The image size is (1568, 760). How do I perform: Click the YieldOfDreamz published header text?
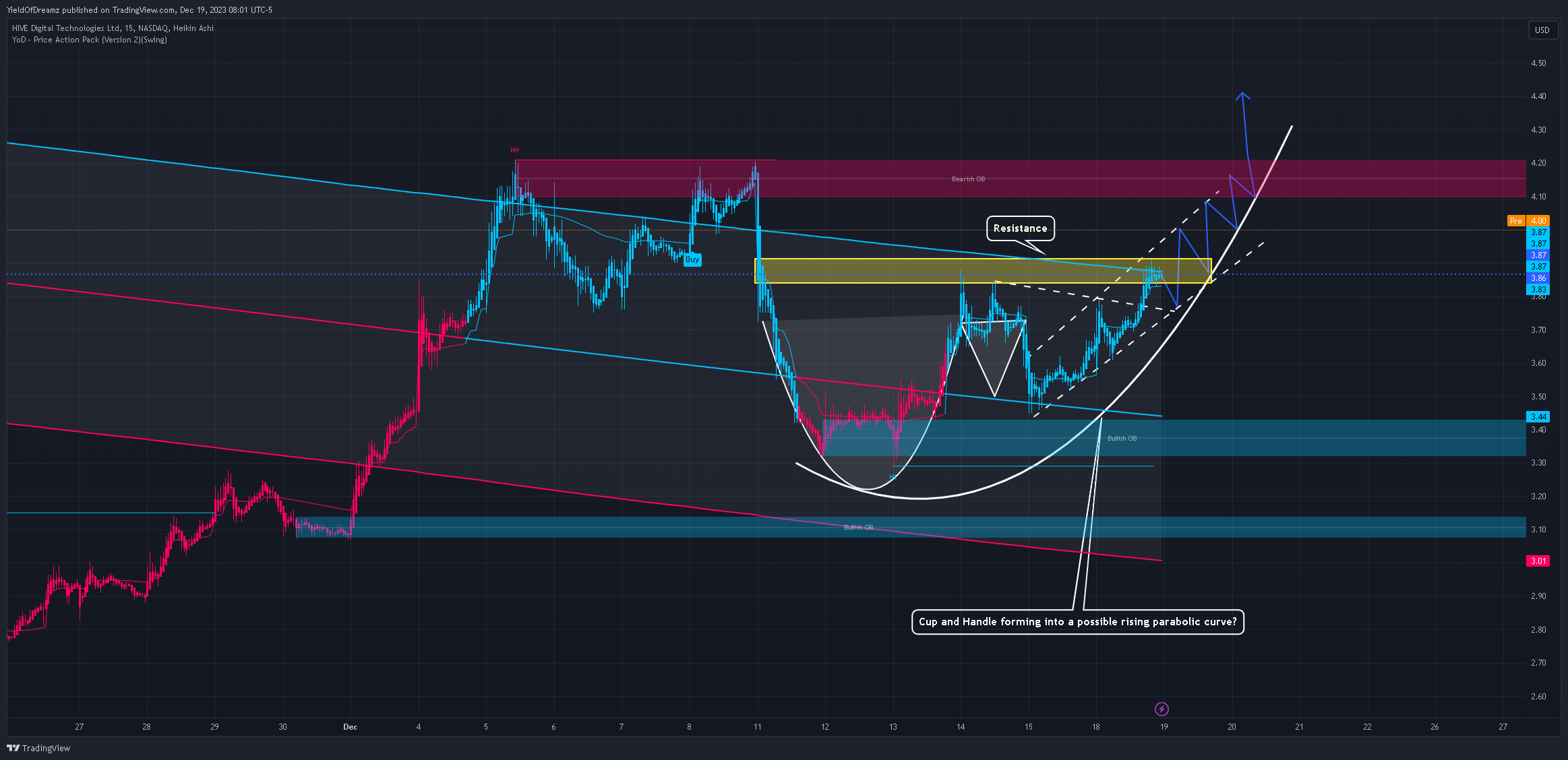click(x=140, y=10)
